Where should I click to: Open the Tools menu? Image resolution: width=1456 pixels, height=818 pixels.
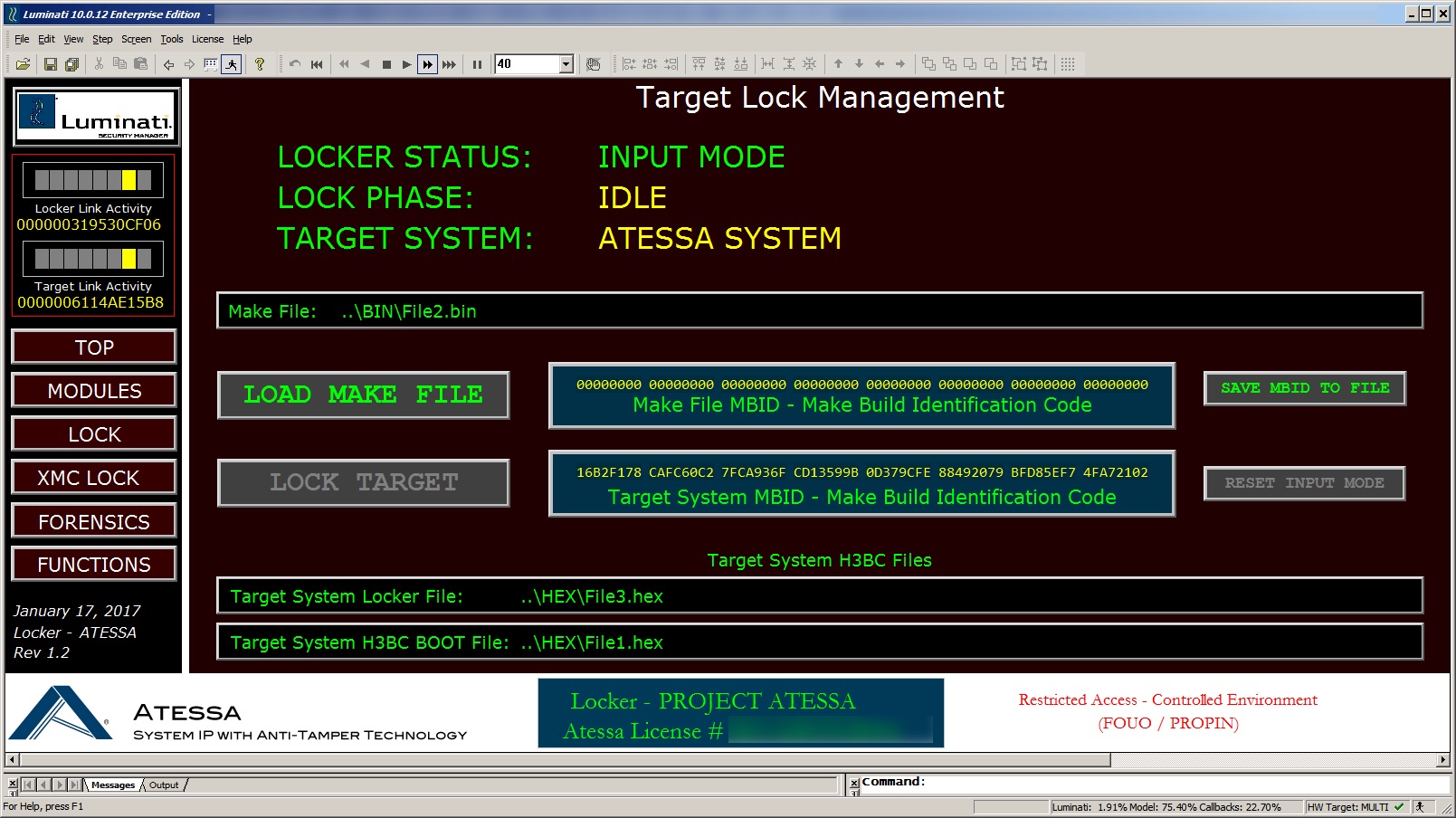pyautogui.click(x=172, y=39)
